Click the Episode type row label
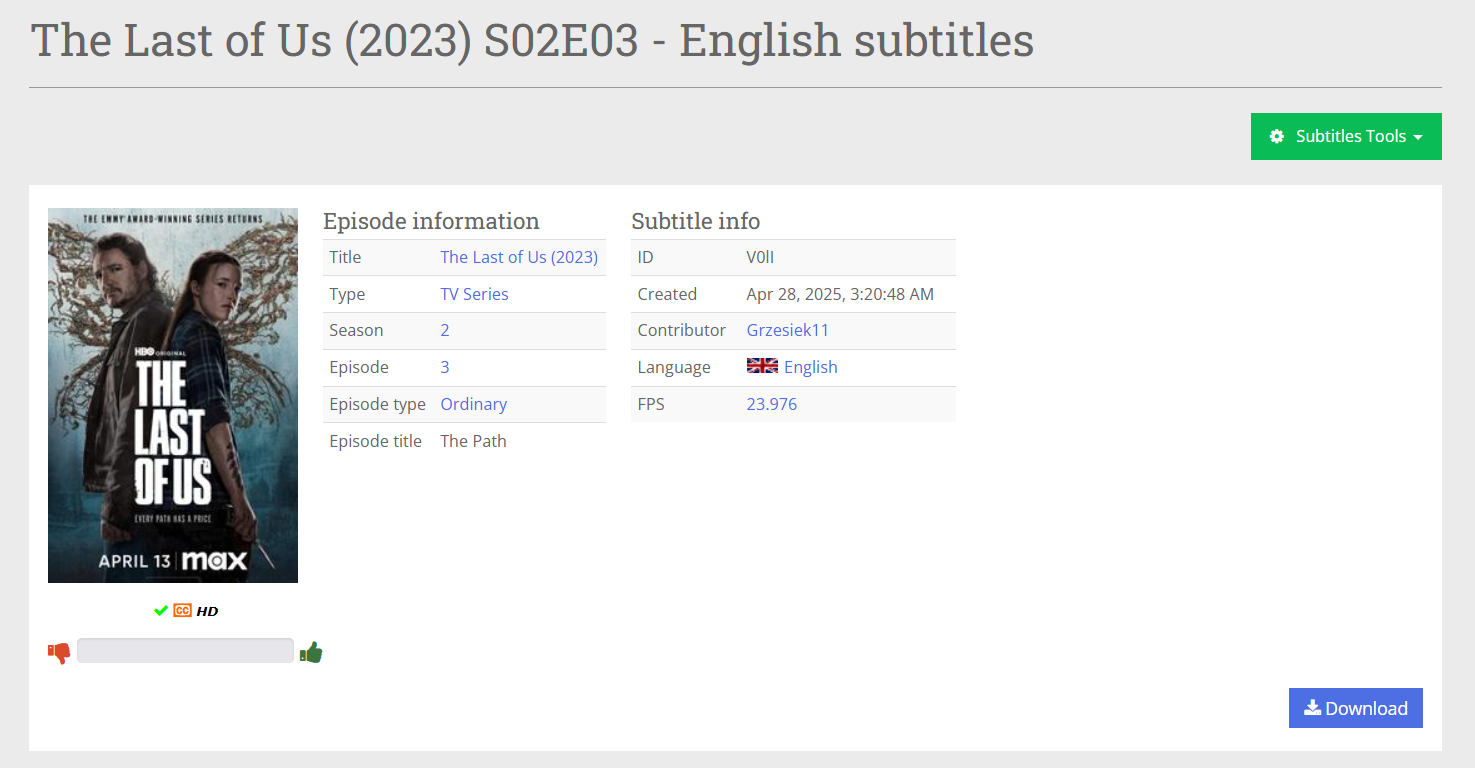The width and height of the screenshot is (1475, 768). (x=377, y=404)
